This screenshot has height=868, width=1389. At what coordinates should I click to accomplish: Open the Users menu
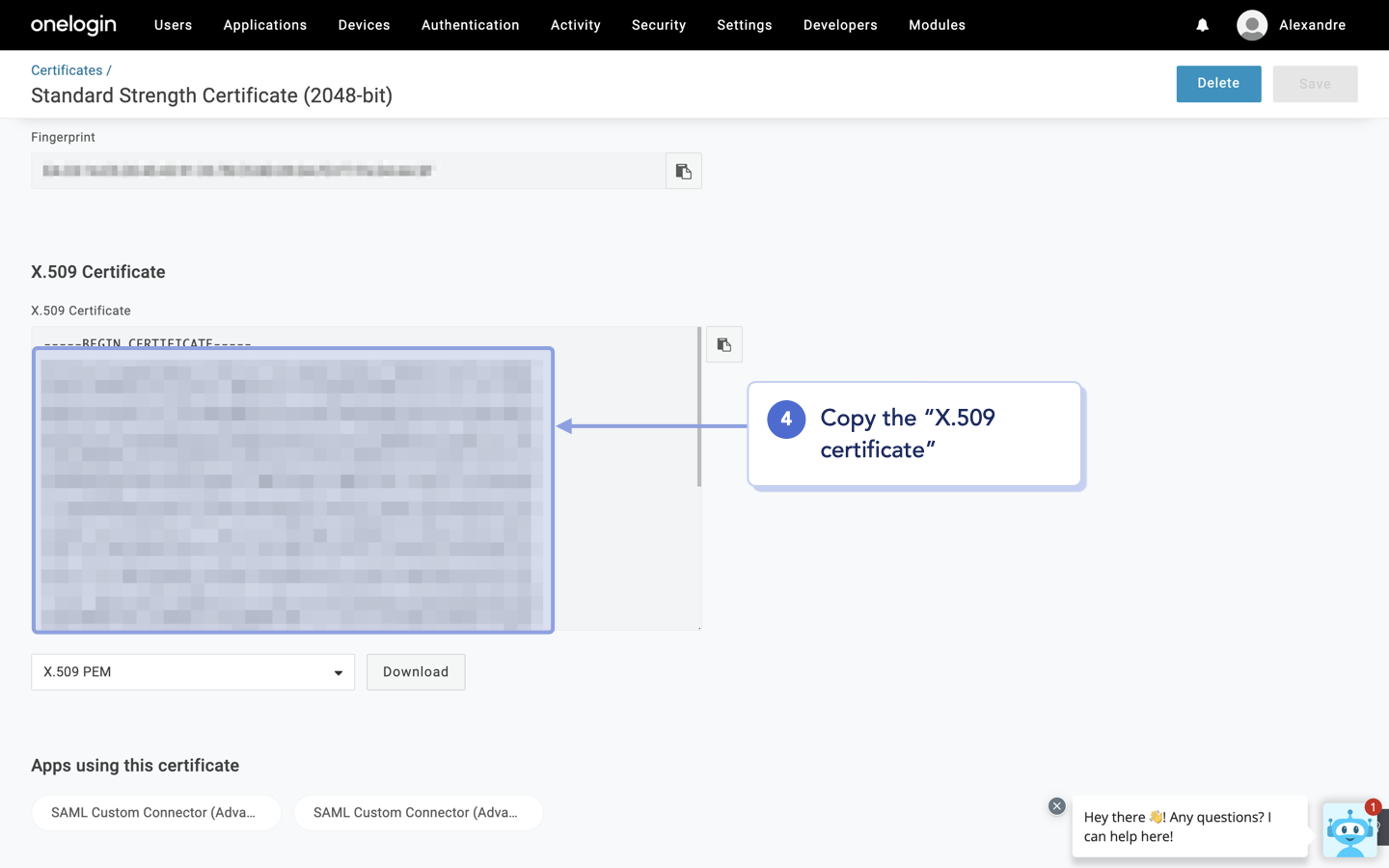pyautogui.click(x=173, y=25)
